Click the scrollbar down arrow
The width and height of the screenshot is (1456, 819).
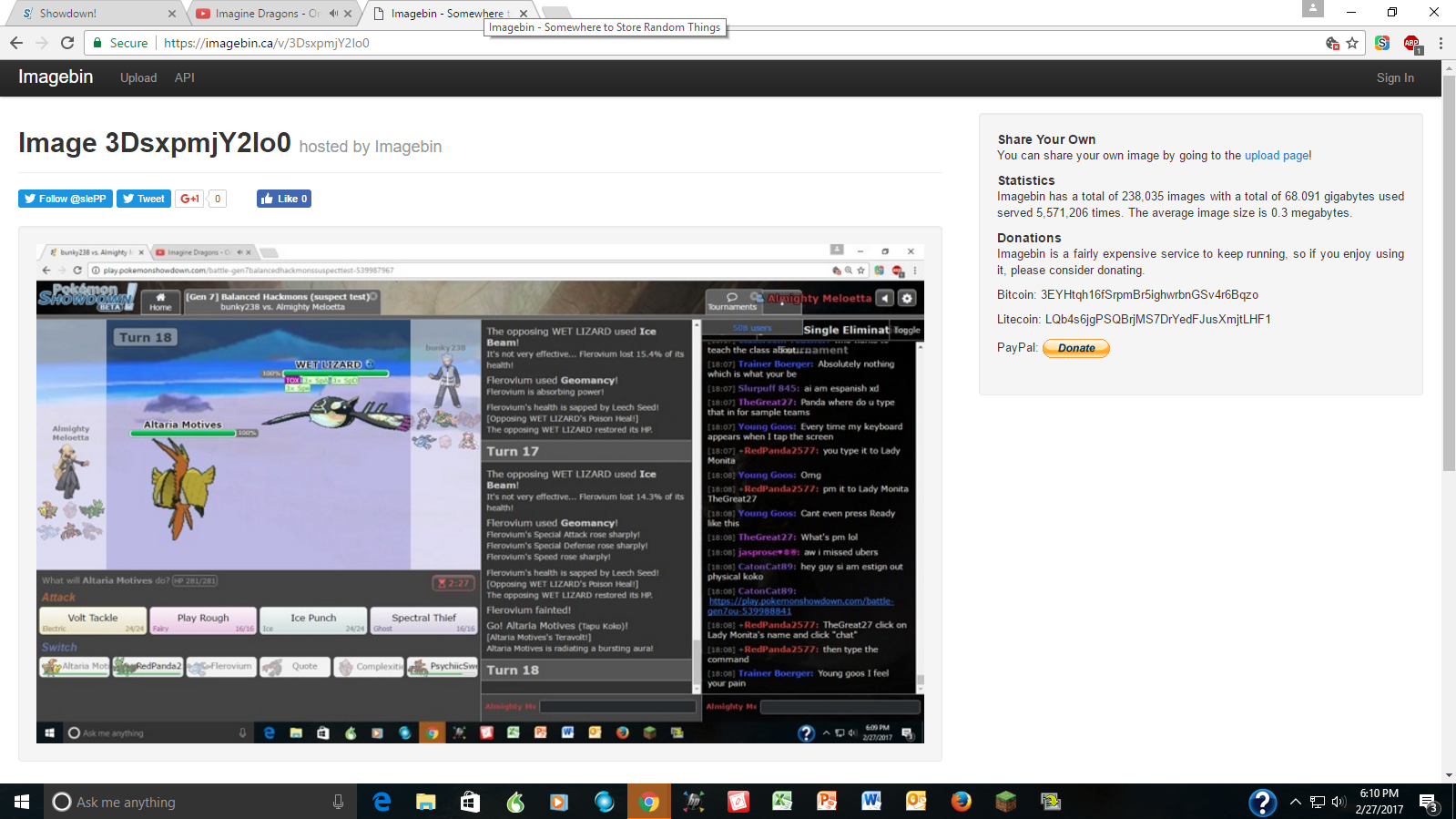(1449, 776)
